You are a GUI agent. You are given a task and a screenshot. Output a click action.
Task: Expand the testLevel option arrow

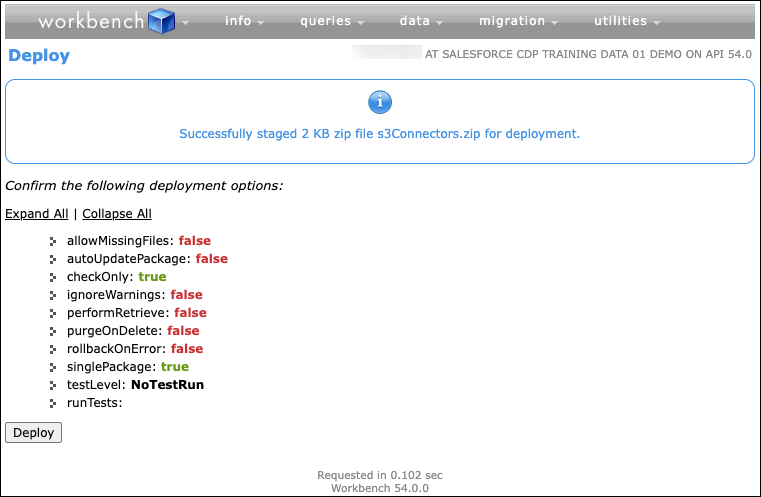click(x=53, y=385)
